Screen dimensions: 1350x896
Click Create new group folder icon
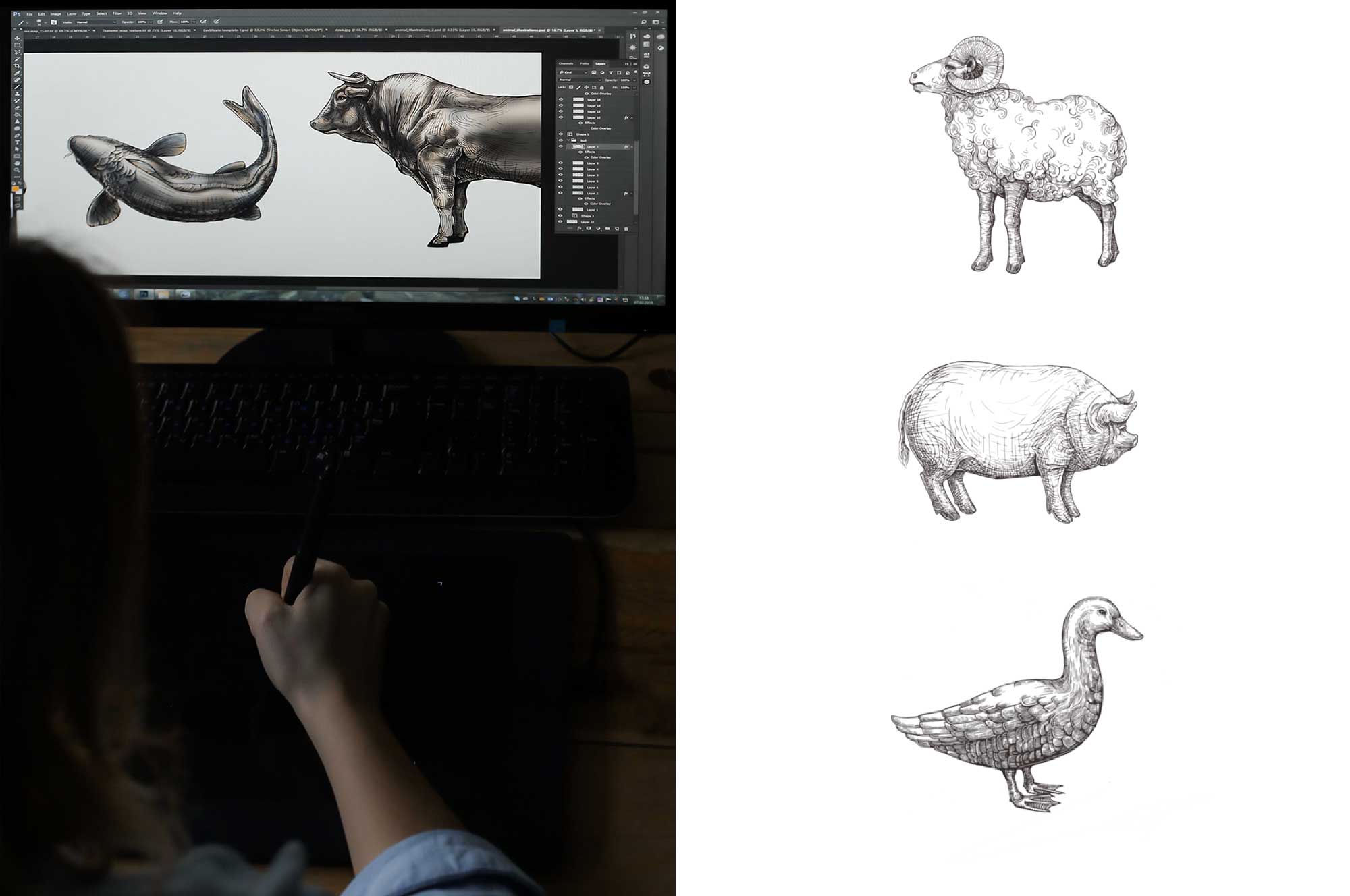pos(607,229)
